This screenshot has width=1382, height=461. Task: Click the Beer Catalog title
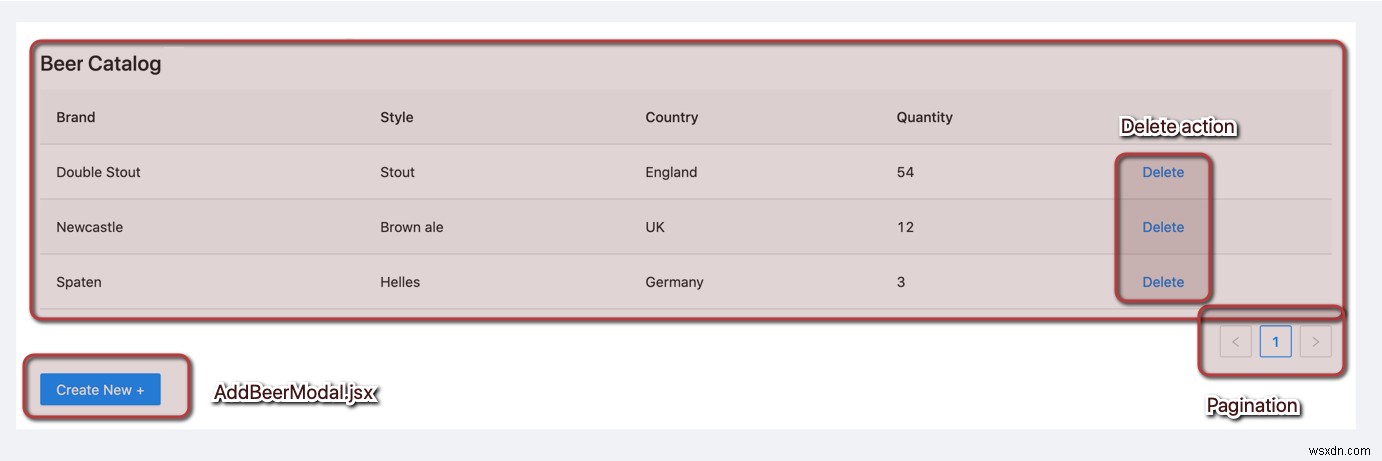click(x=100, y=64)
